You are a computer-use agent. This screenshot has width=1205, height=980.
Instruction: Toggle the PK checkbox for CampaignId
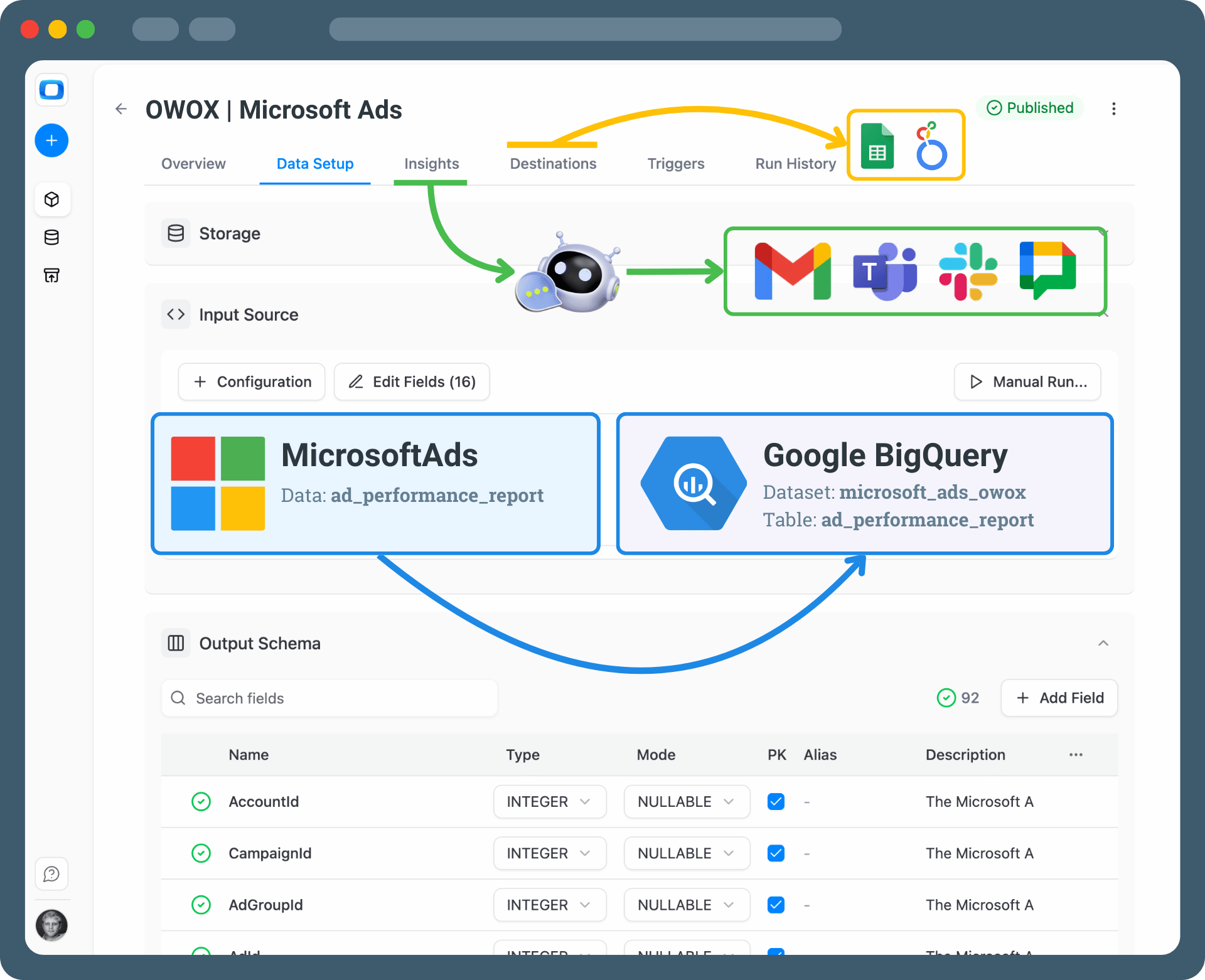click(x=776, y=853)
